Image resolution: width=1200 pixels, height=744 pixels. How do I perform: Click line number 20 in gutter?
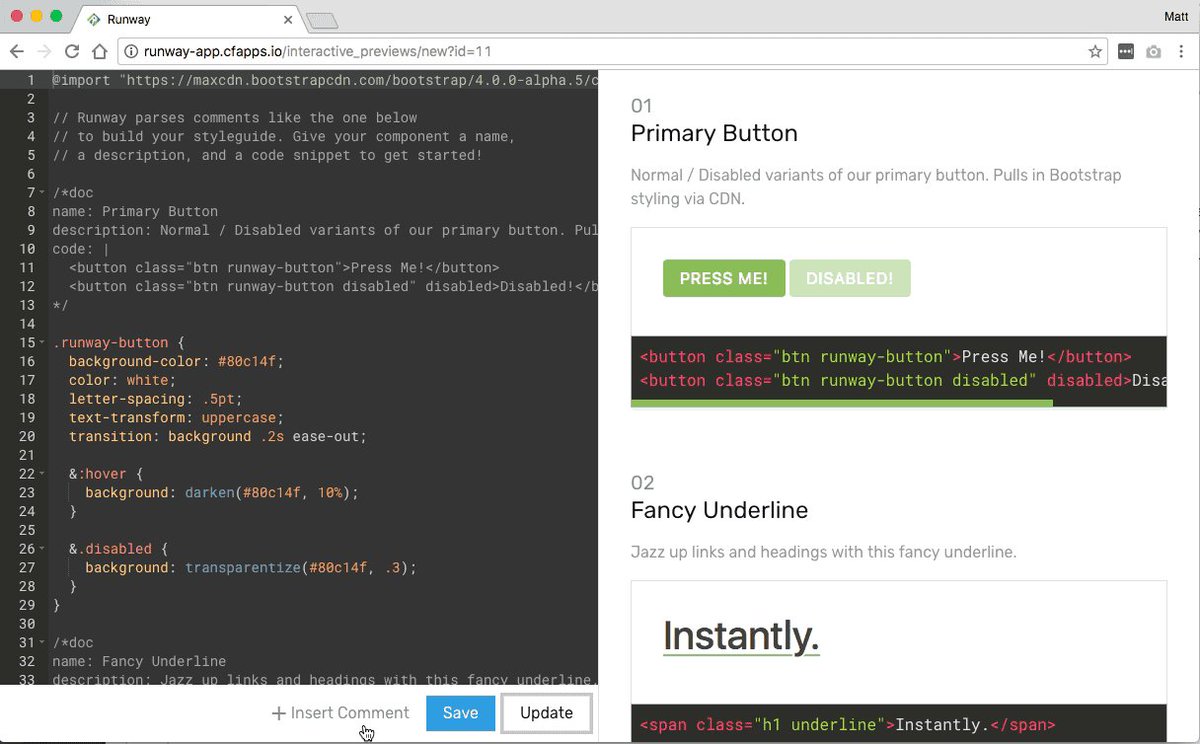[x=27, y=436]
